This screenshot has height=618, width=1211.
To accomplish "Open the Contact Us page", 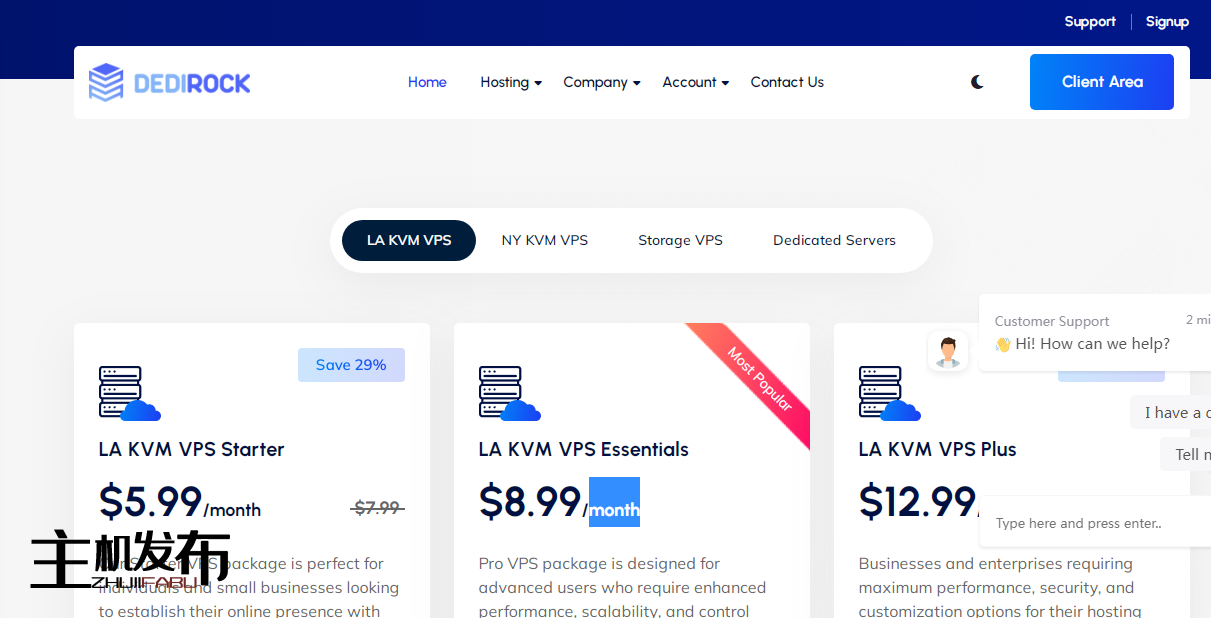I will click(x=787, y=82).
